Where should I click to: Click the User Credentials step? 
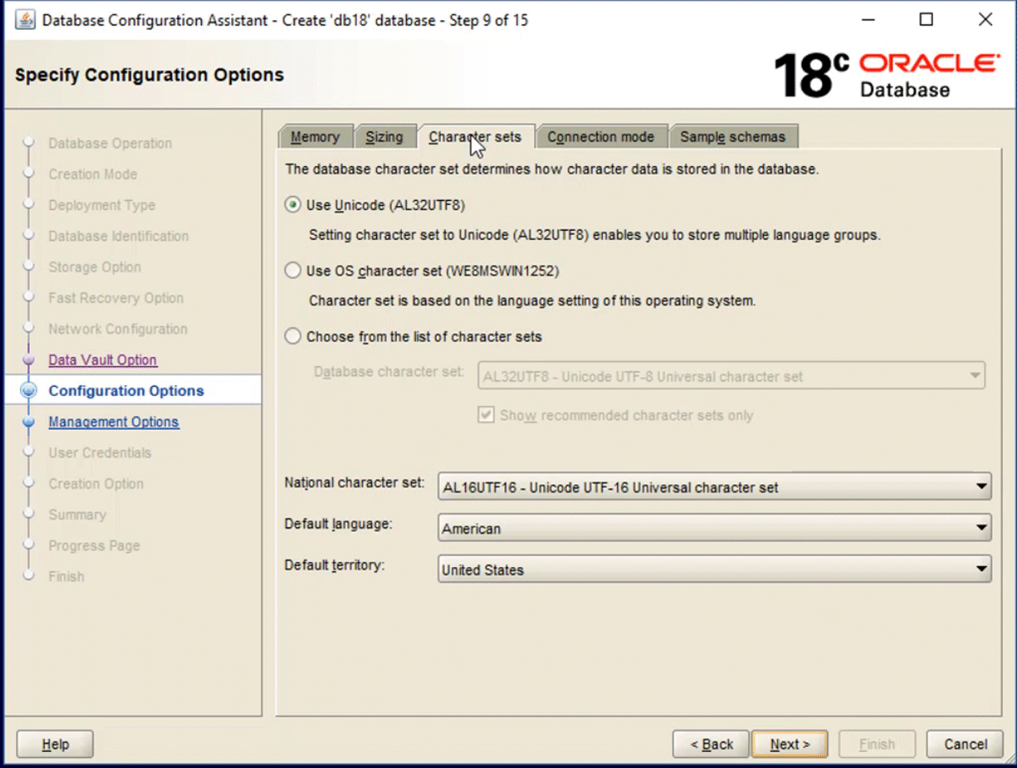tap(100, 453)
